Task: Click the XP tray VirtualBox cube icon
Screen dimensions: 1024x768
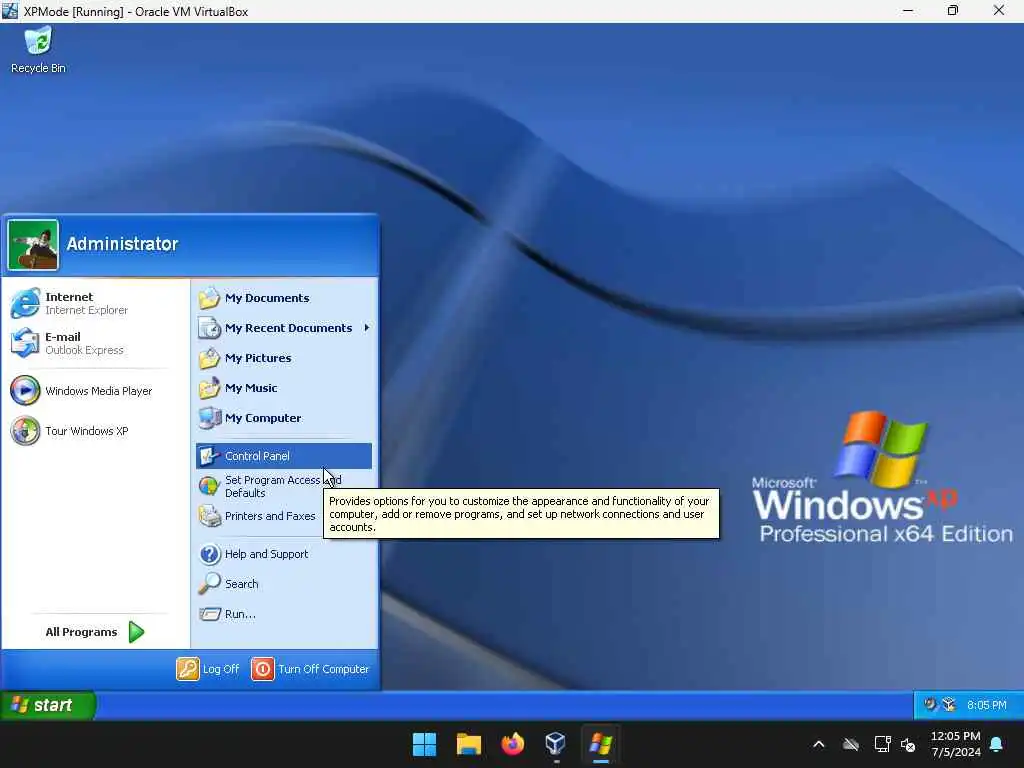Action: point(949,705)
